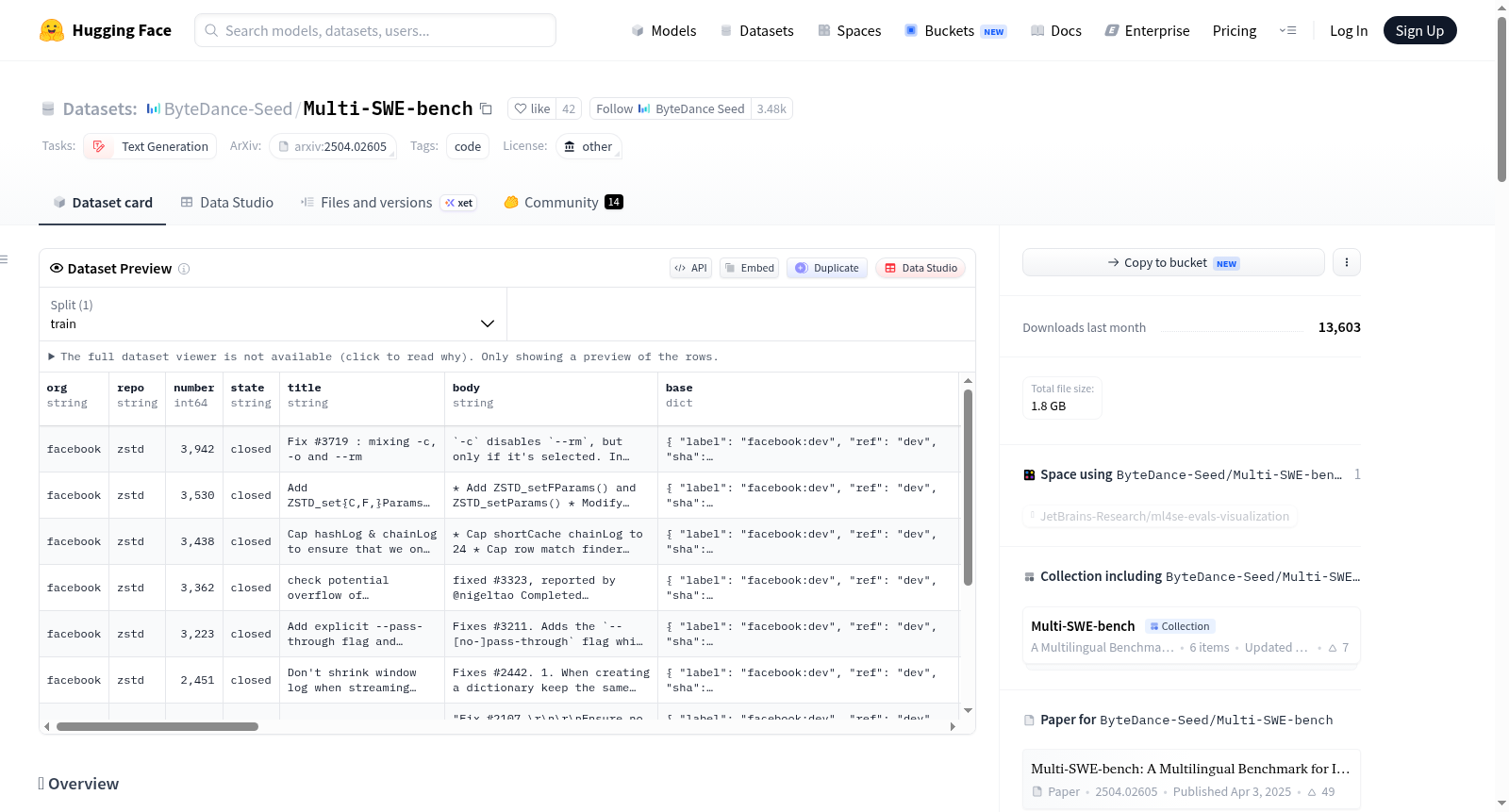Click the info icon beside Dataset Preview
Image resolution: width=1509 pixels, height=812 pixels.
coord(184,269)
